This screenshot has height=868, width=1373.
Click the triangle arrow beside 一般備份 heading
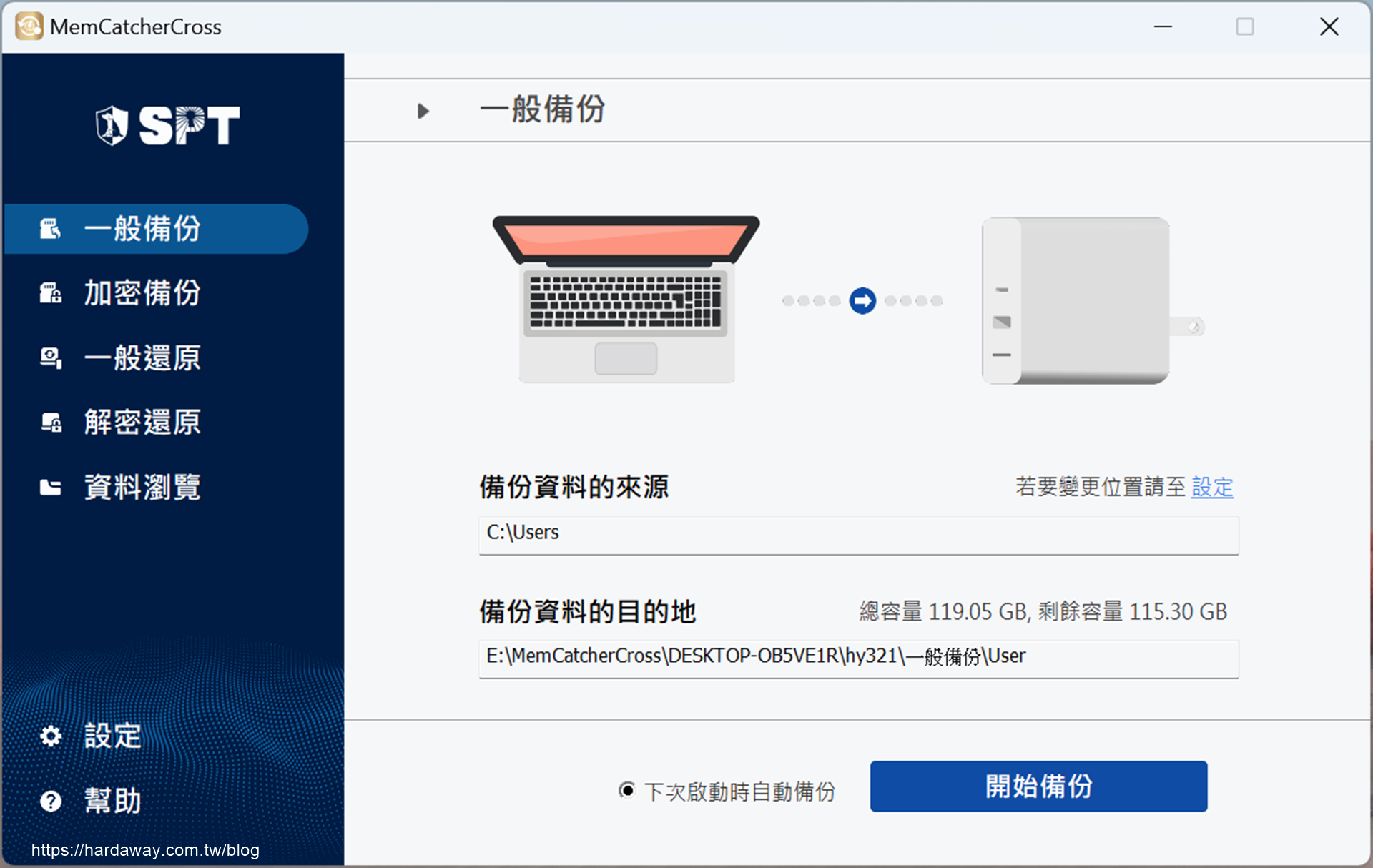pos(423,111)
